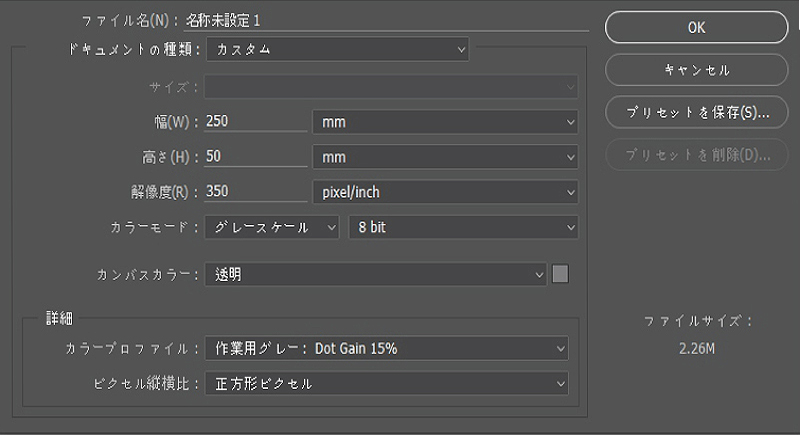Click the 高さ(H) value field
Screen dimensions: 800x435
(x=255, y=157)
